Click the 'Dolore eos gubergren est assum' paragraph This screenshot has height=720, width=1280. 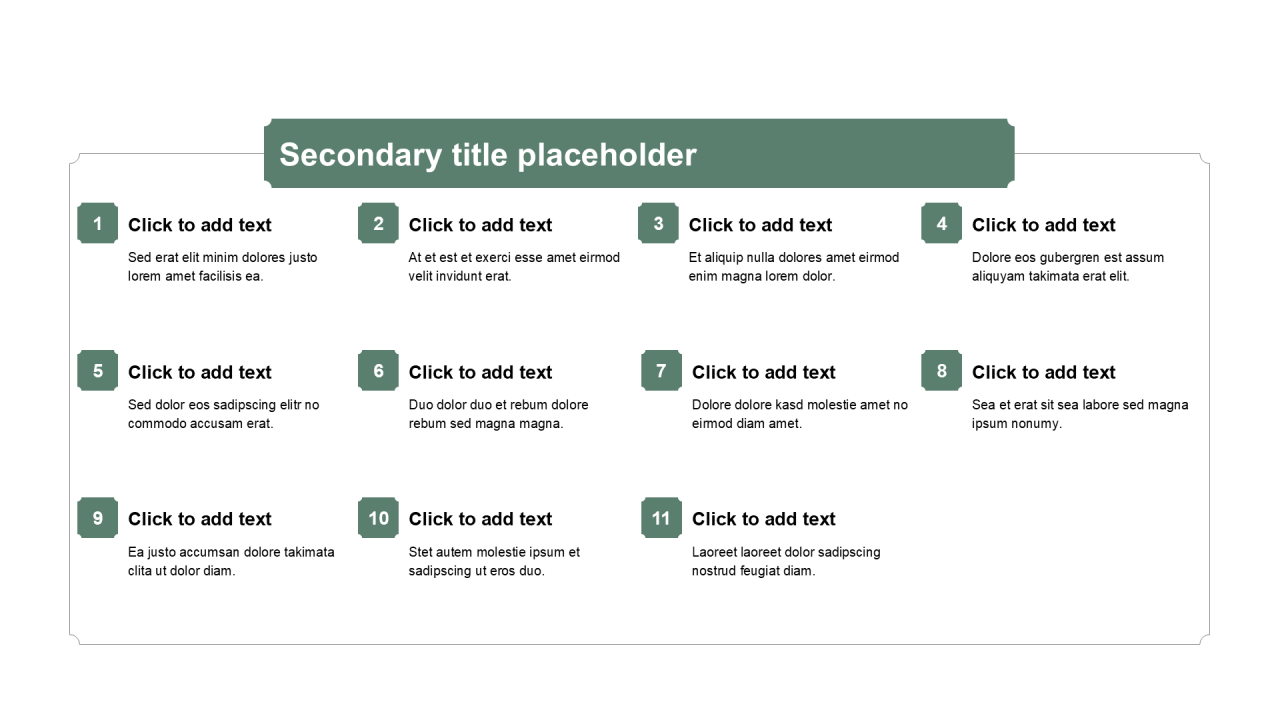1068,267
